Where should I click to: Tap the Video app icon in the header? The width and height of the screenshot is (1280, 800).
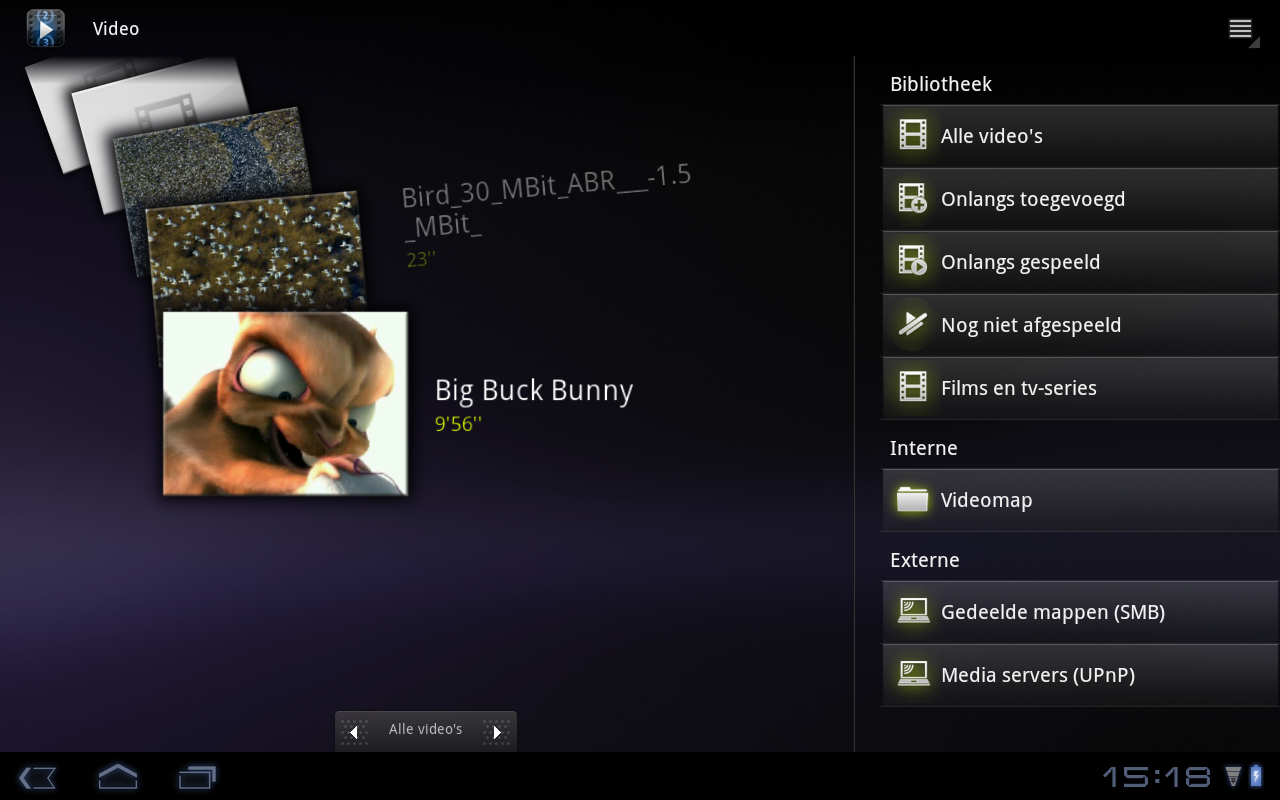click(x=46, y=28)
